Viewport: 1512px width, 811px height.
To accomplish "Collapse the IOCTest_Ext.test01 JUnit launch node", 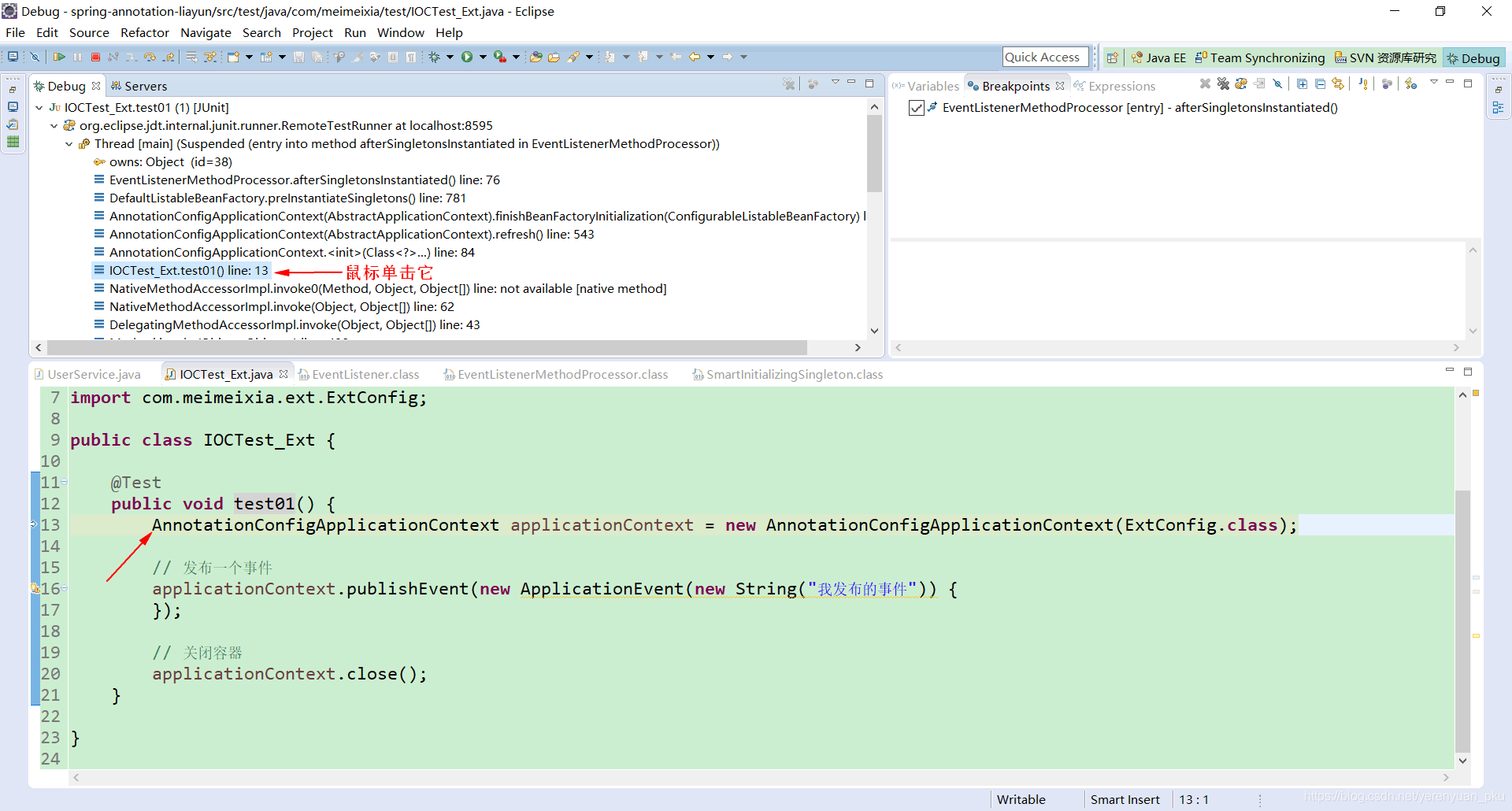I will (39, 108).
